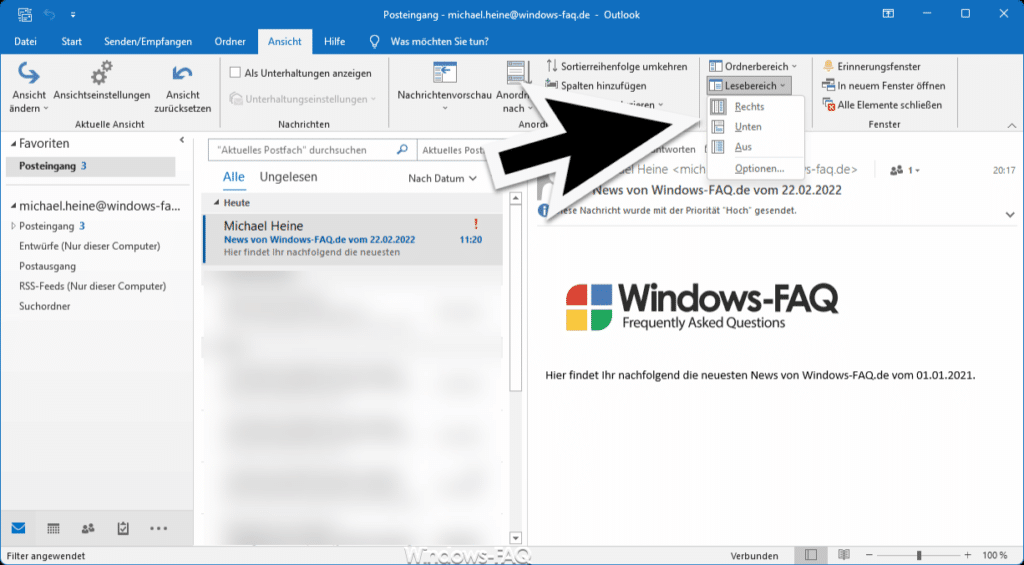The width and height of the screenshot is (1024, 565).
Task: Switch to Tasks navigation icon
Action: click(x=123, y=528)
